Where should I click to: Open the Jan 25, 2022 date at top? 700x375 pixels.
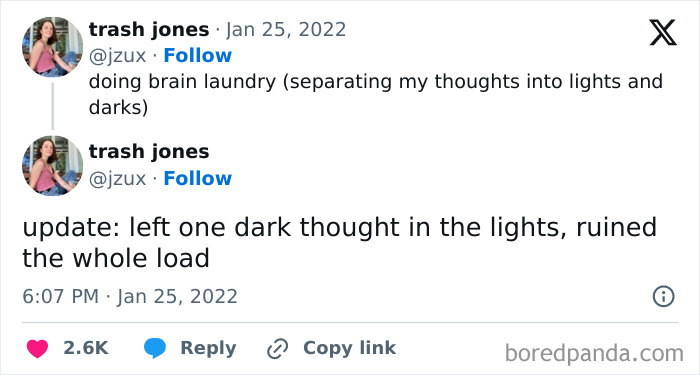[x=286, y=30]
